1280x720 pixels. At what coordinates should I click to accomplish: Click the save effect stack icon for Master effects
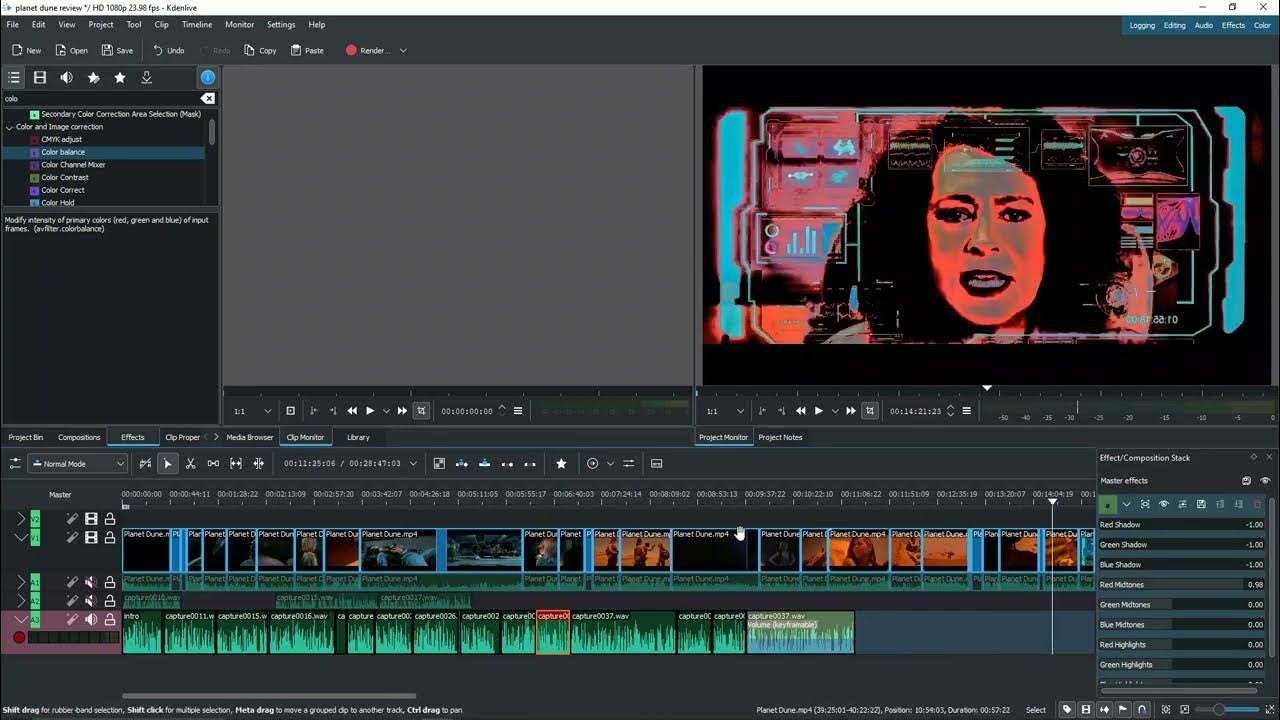[x=1246, y=481]
